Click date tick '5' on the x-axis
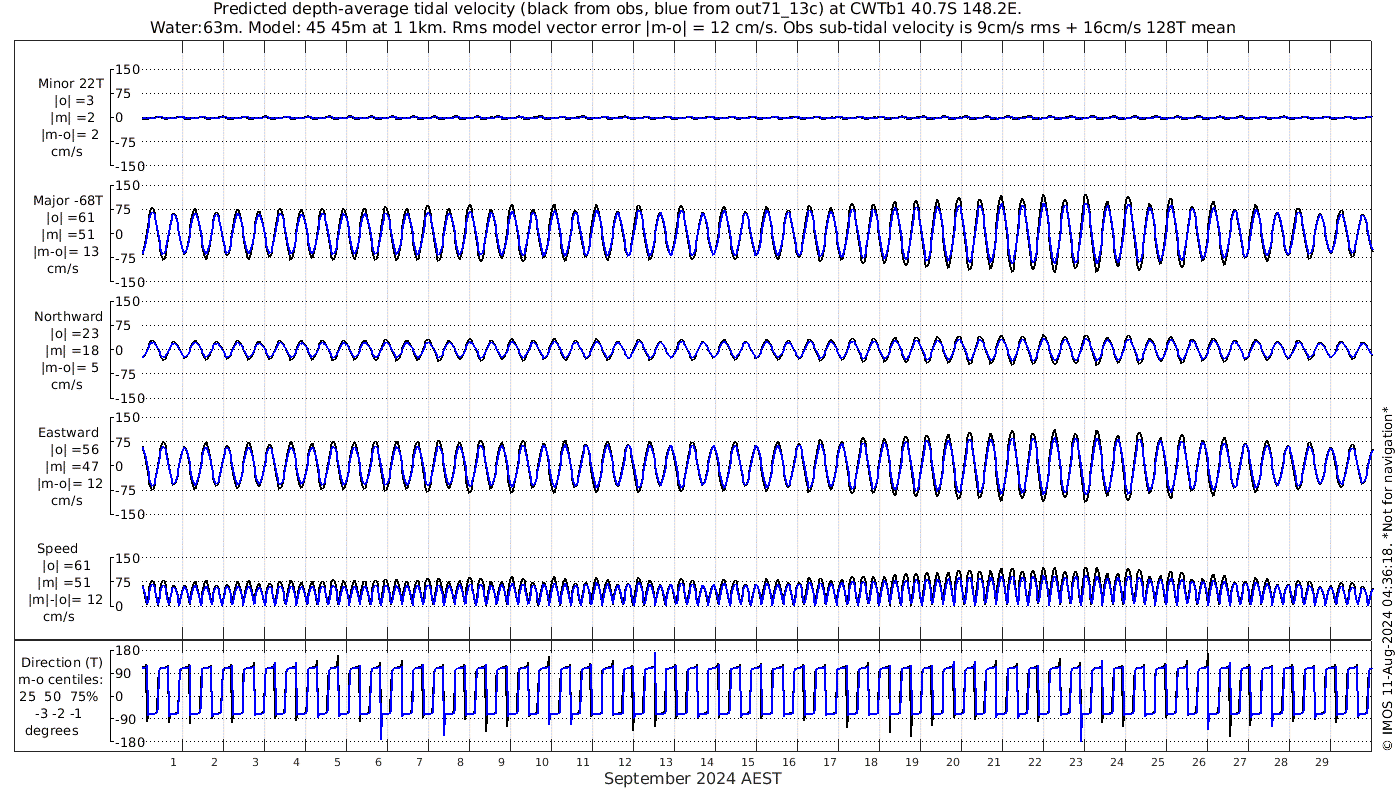Screen dimensions: 1400x800 337,762
